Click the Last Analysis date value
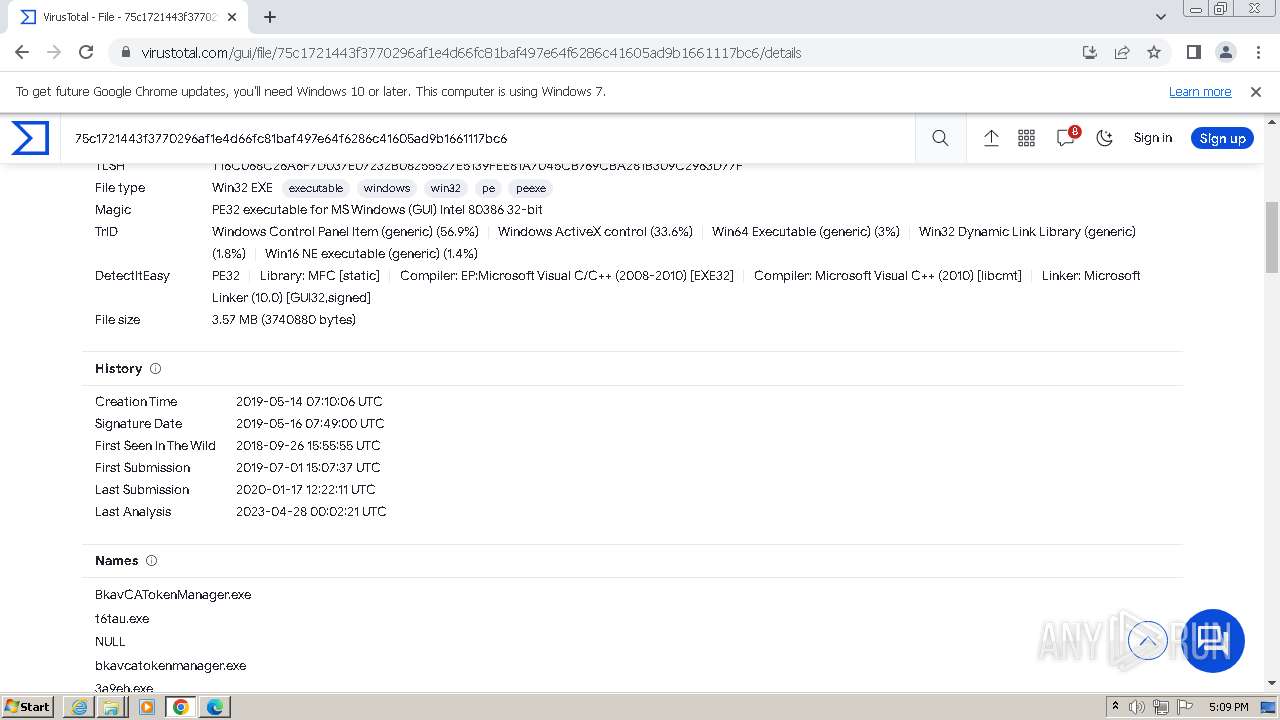The height and width of the screenshot is (720, 1280). pyautogui.click(x=311, y=512)
